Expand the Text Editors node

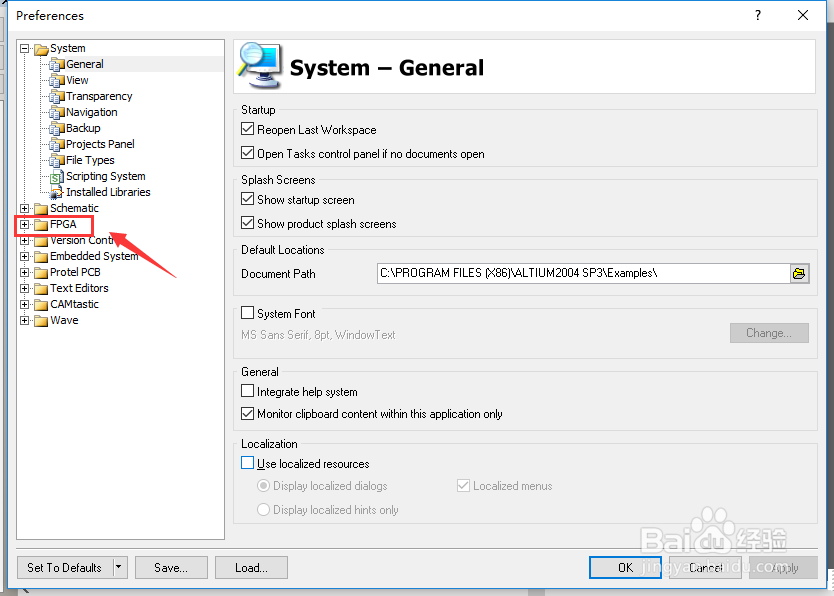point(24,288)
